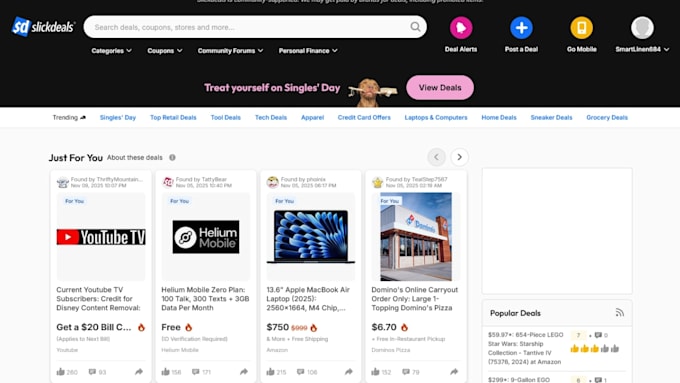Share the Domino's pizza deal
This screenshot has width=680, height=383.
(x=454, y=372)
